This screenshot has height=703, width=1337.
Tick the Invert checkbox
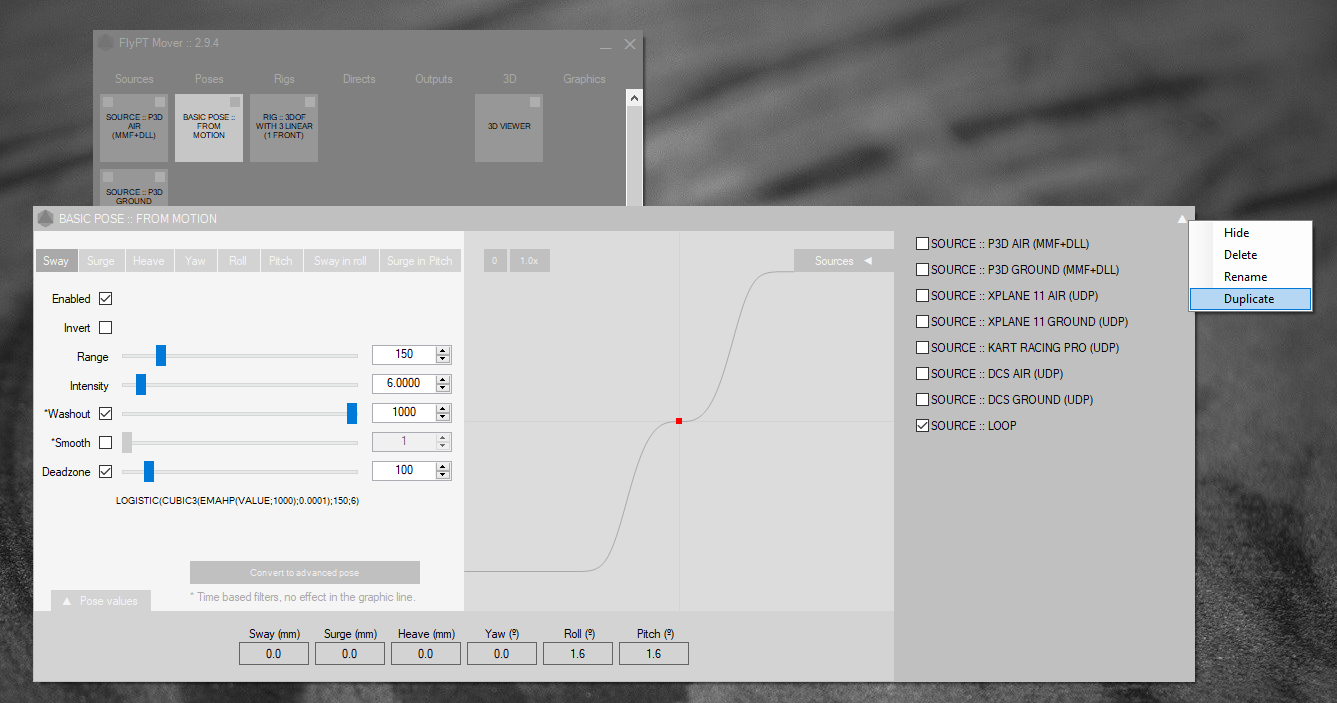click(x=106, y=328)
